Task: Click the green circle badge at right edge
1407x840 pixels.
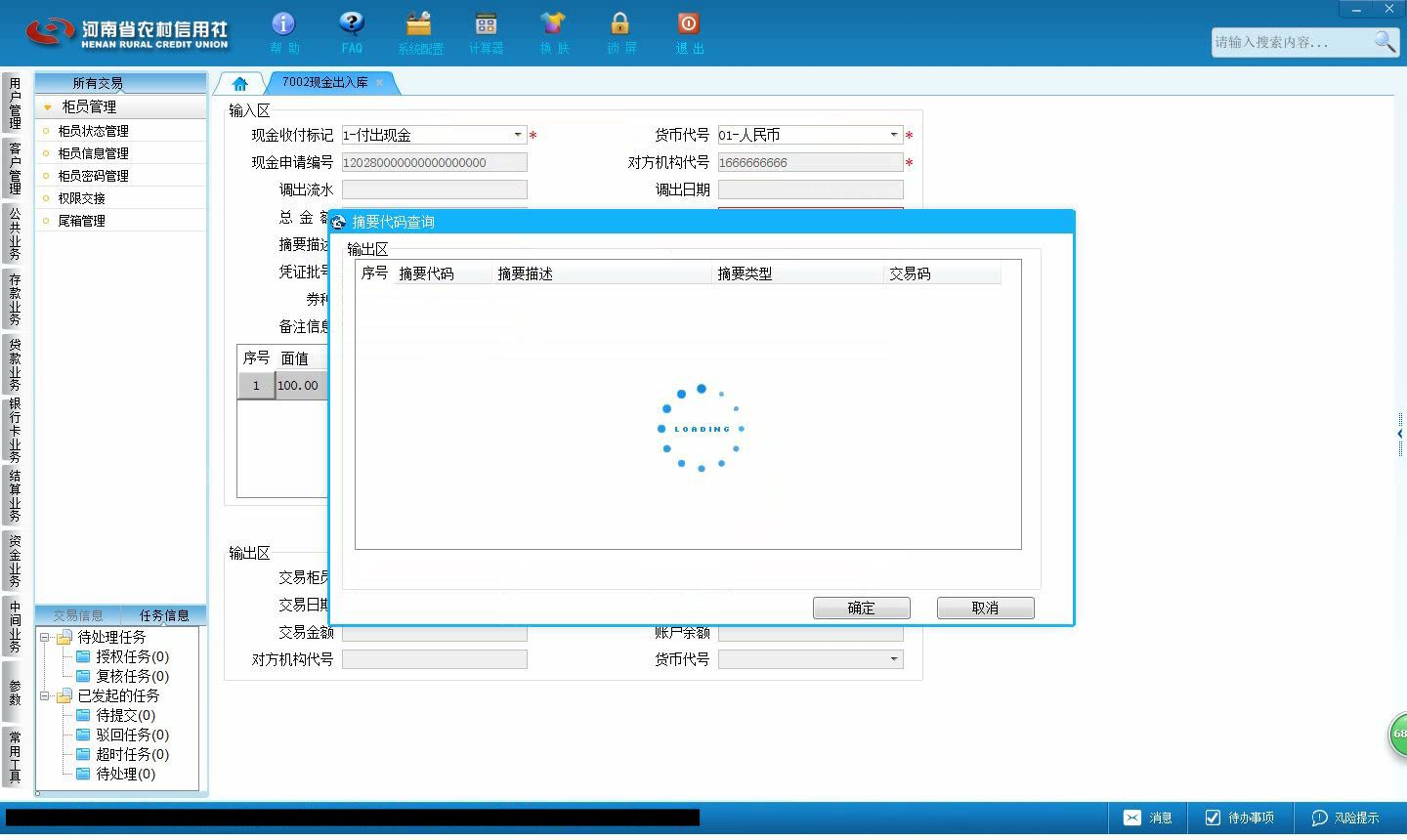Action: coord(1398,735)
